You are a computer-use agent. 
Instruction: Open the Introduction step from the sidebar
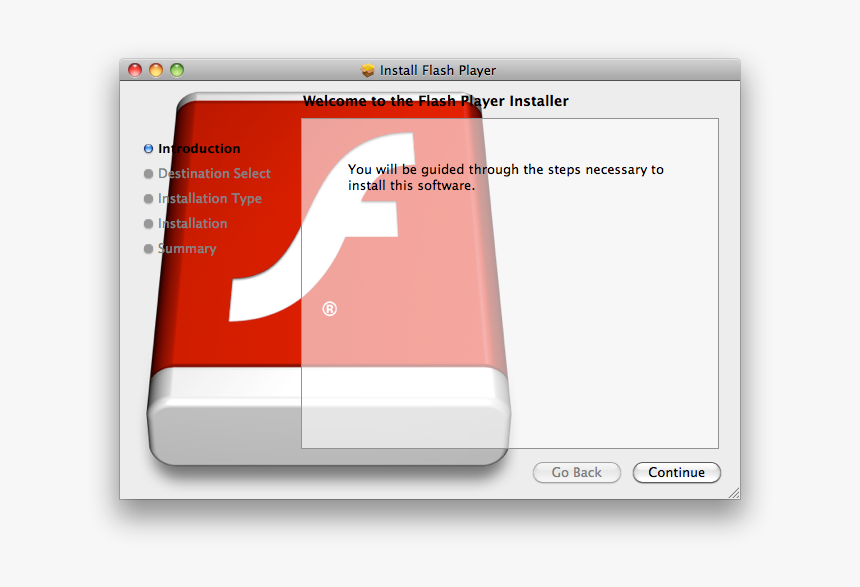(x=199, y=148)
